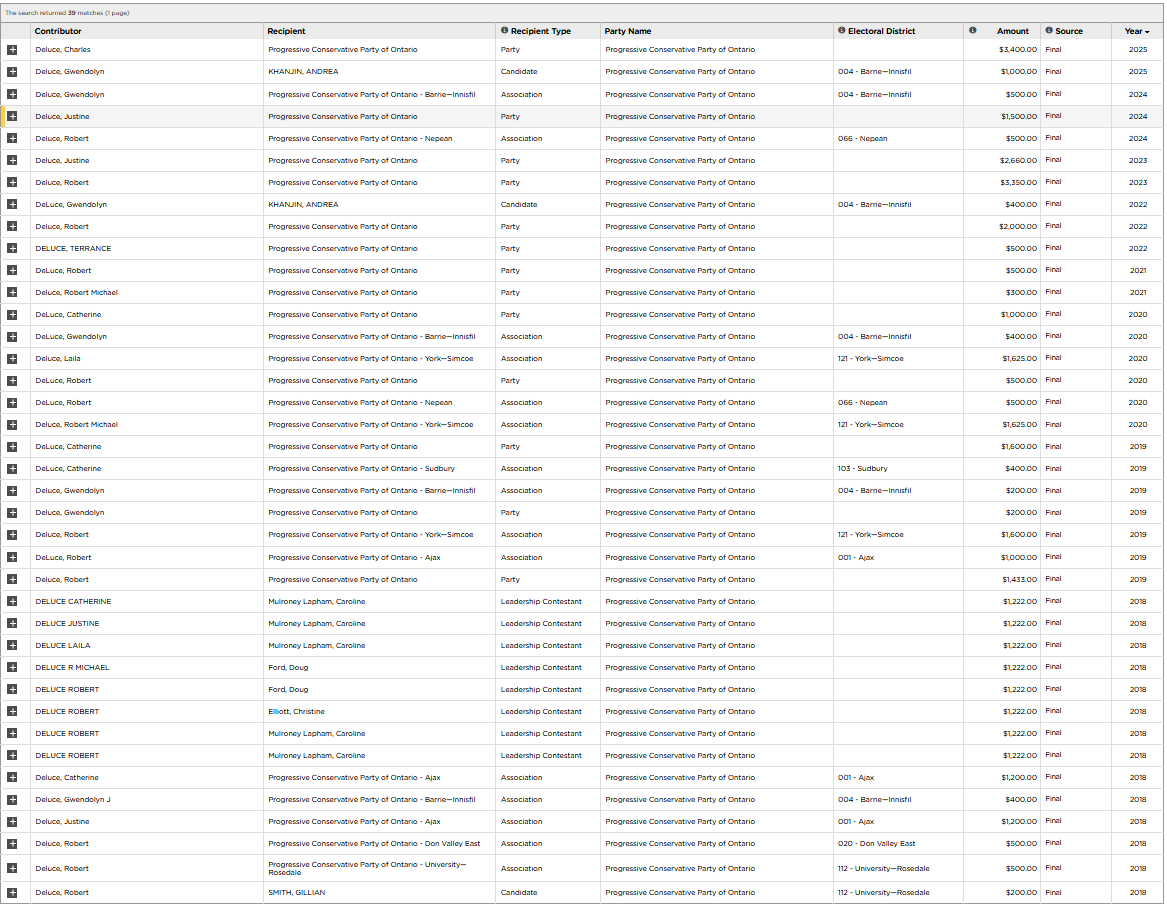Click contributor 'DELUCE R MICHAEL'
This screenshot has height=907, width=1167.
[x=72, y=667]
